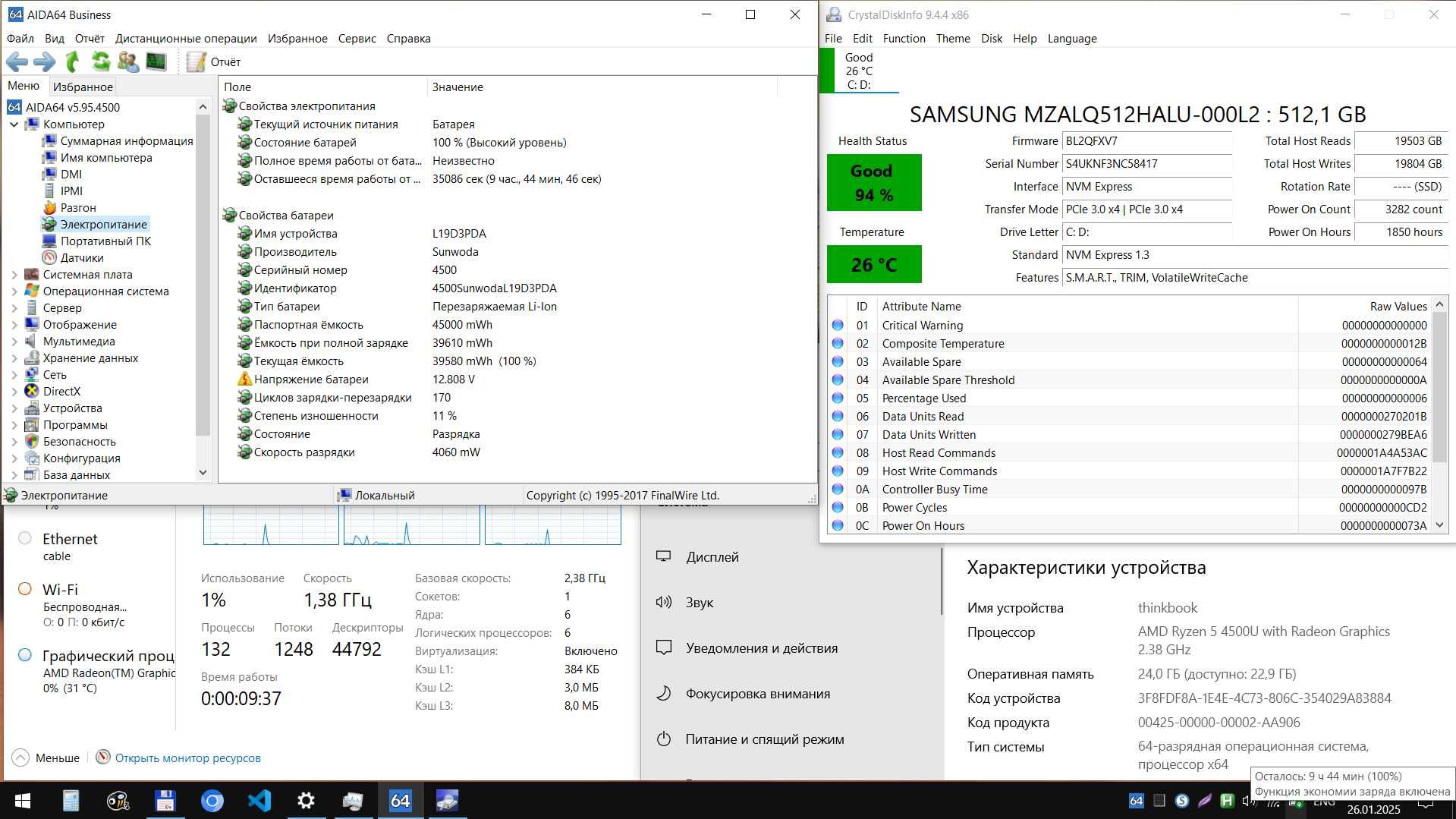Open the Settings gear taskbar icon
Viewport: 1456px width, 819px height.
[306, 801]
